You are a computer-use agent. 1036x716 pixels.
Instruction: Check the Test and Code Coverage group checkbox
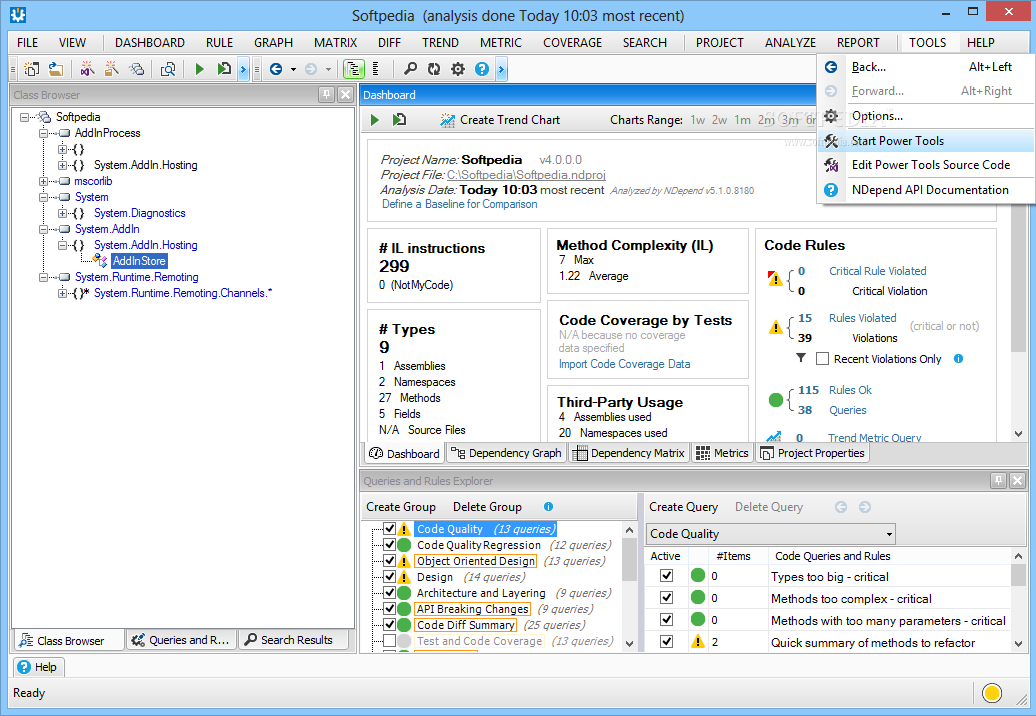(389, 641)
